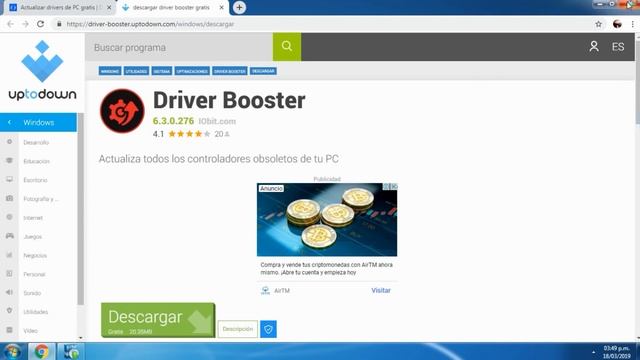640x360 pixels.
Task: Open the Video category
Action: coord(31,331)
